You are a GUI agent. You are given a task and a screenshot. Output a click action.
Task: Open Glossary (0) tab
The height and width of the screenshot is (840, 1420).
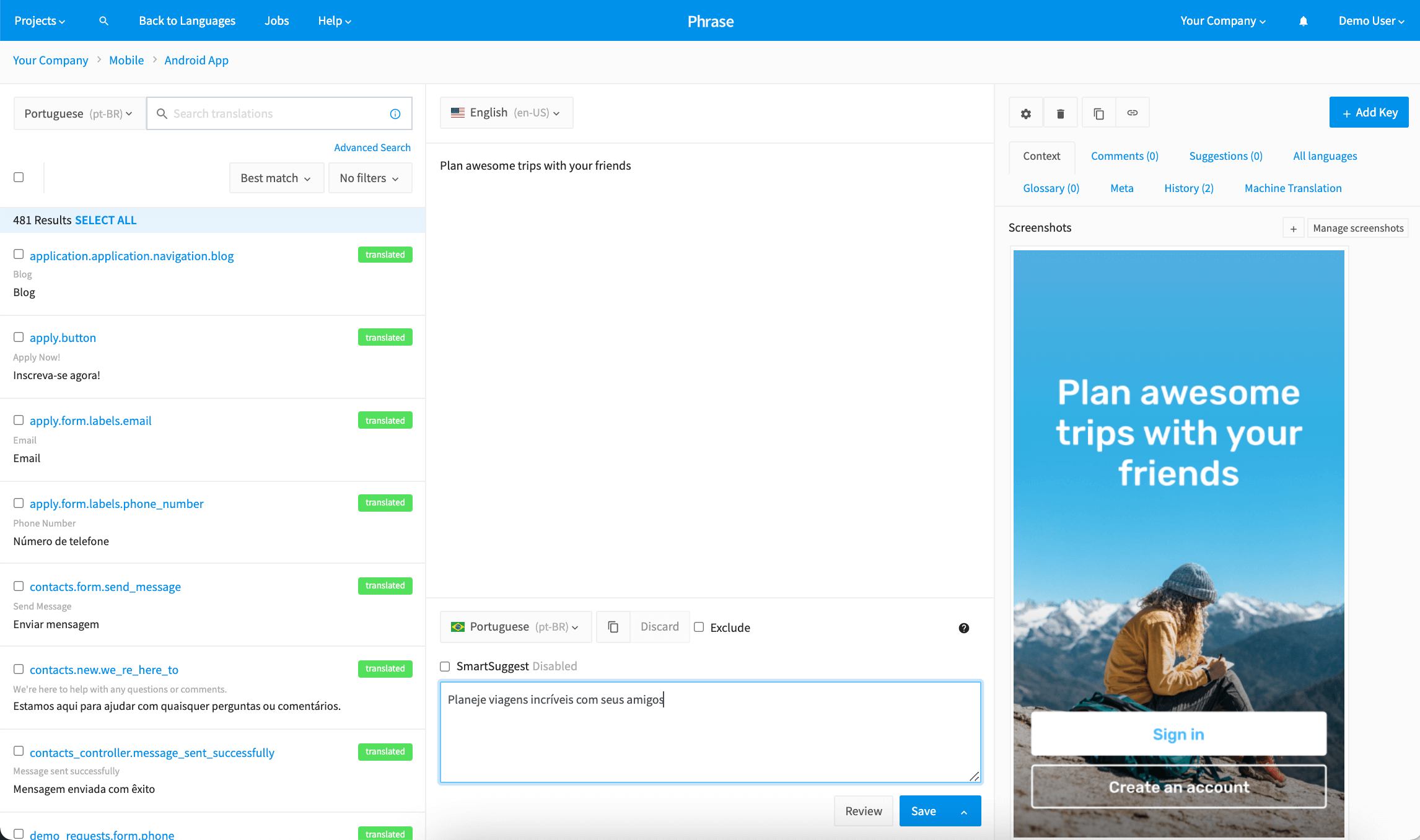[x=1051, y=188]
